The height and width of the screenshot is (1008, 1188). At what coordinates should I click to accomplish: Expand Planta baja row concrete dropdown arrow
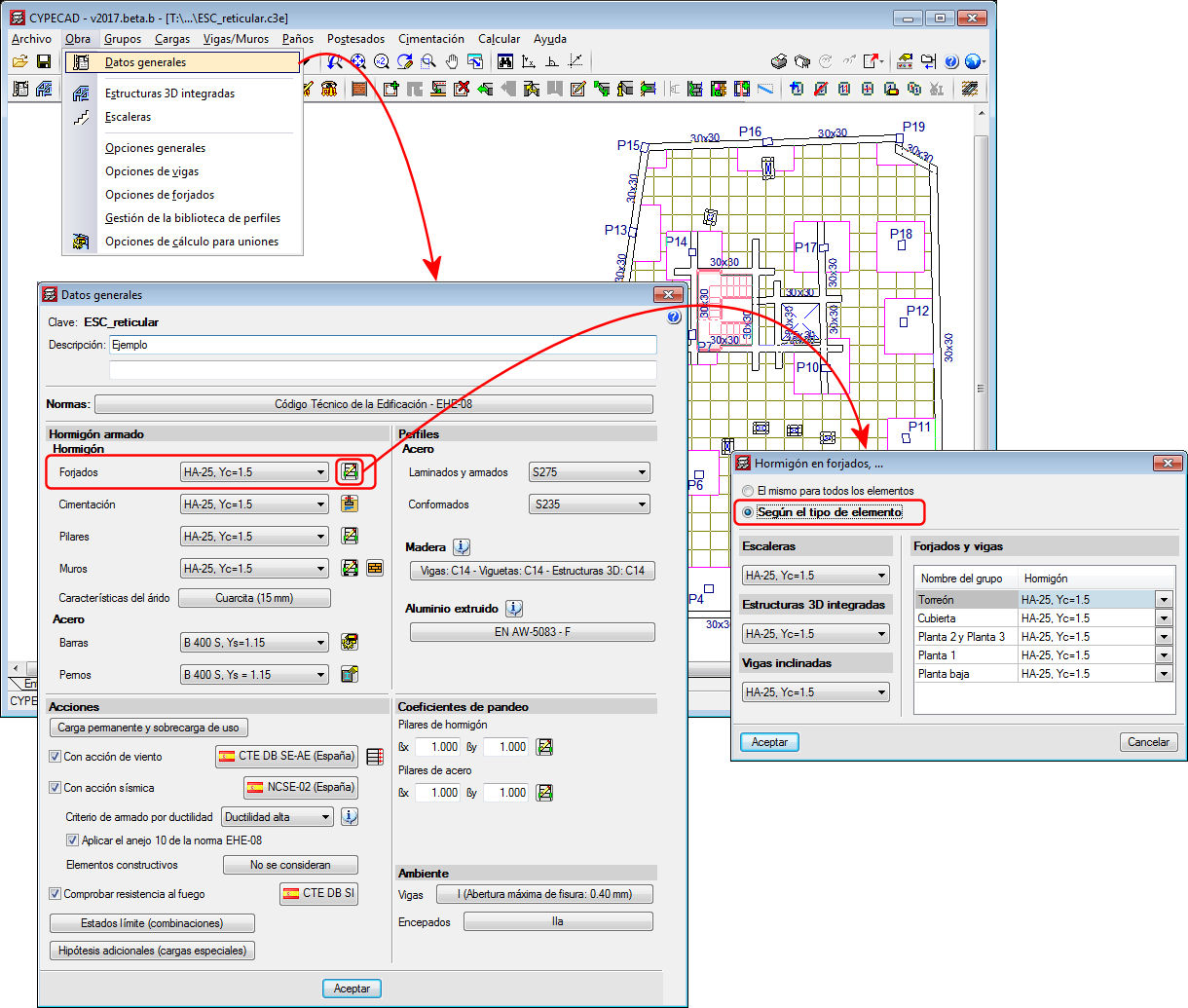[1164, 674]
